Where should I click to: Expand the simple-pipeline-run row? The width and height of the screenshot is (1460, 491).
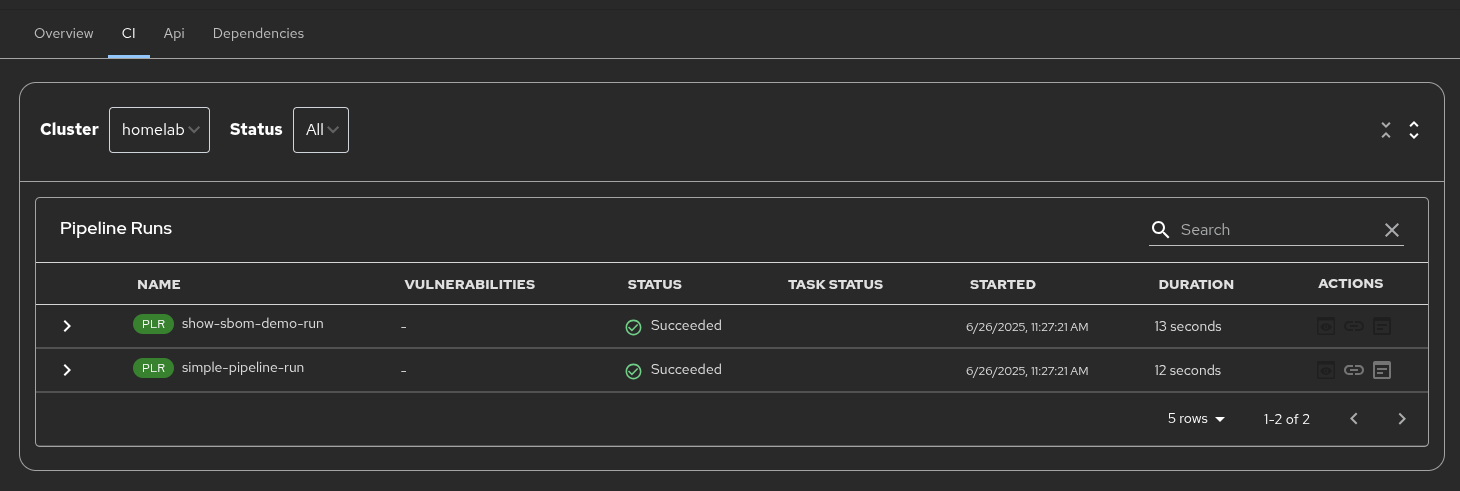(67, 370)
